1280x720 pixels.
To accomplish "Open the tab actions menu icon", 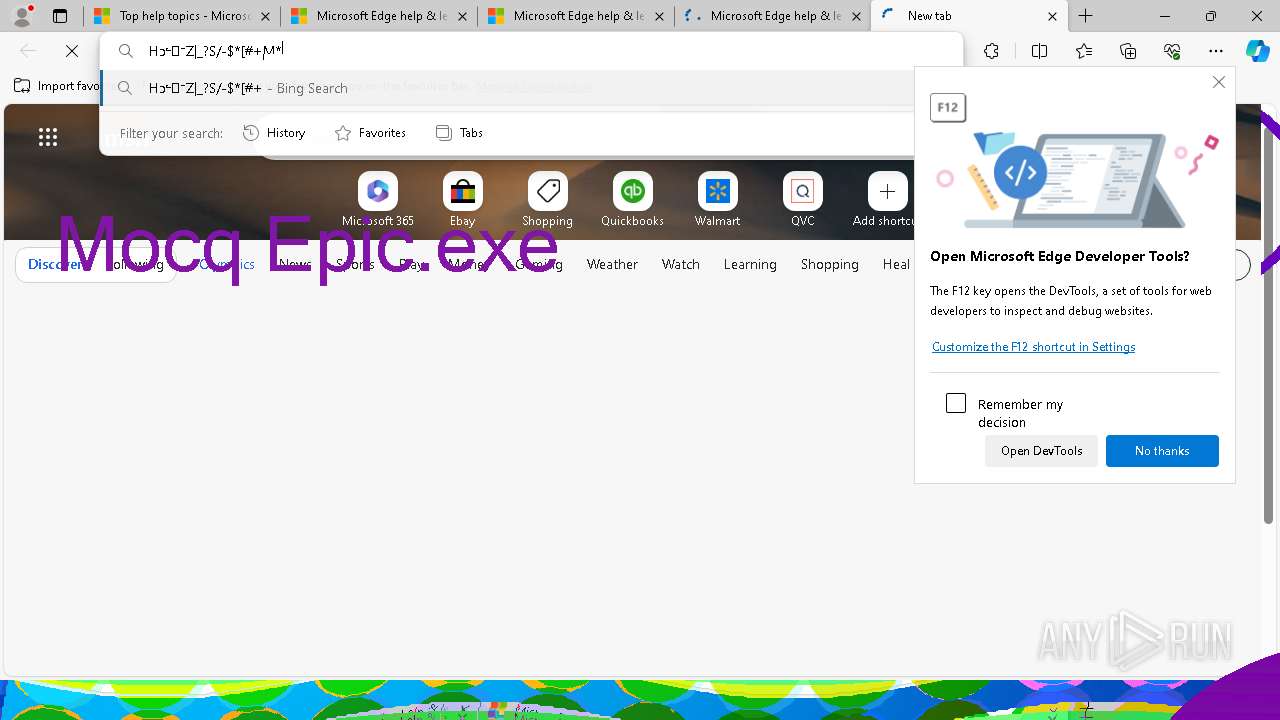I will (x=60, y=16).
